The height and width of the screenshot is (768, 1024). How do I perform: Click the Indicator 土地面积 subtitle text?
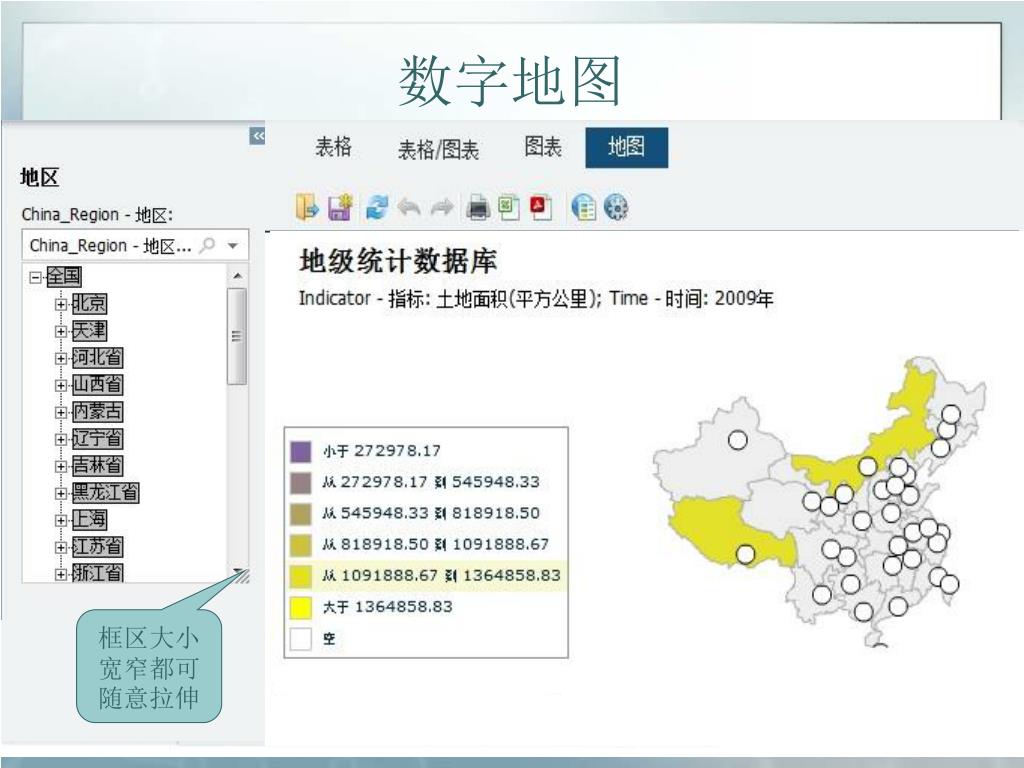(x=536, y=298)
